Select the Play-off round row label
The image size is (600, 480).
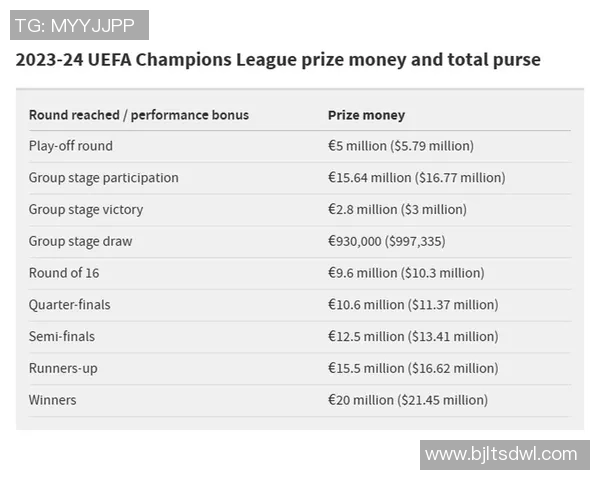[x=71, y=146]
